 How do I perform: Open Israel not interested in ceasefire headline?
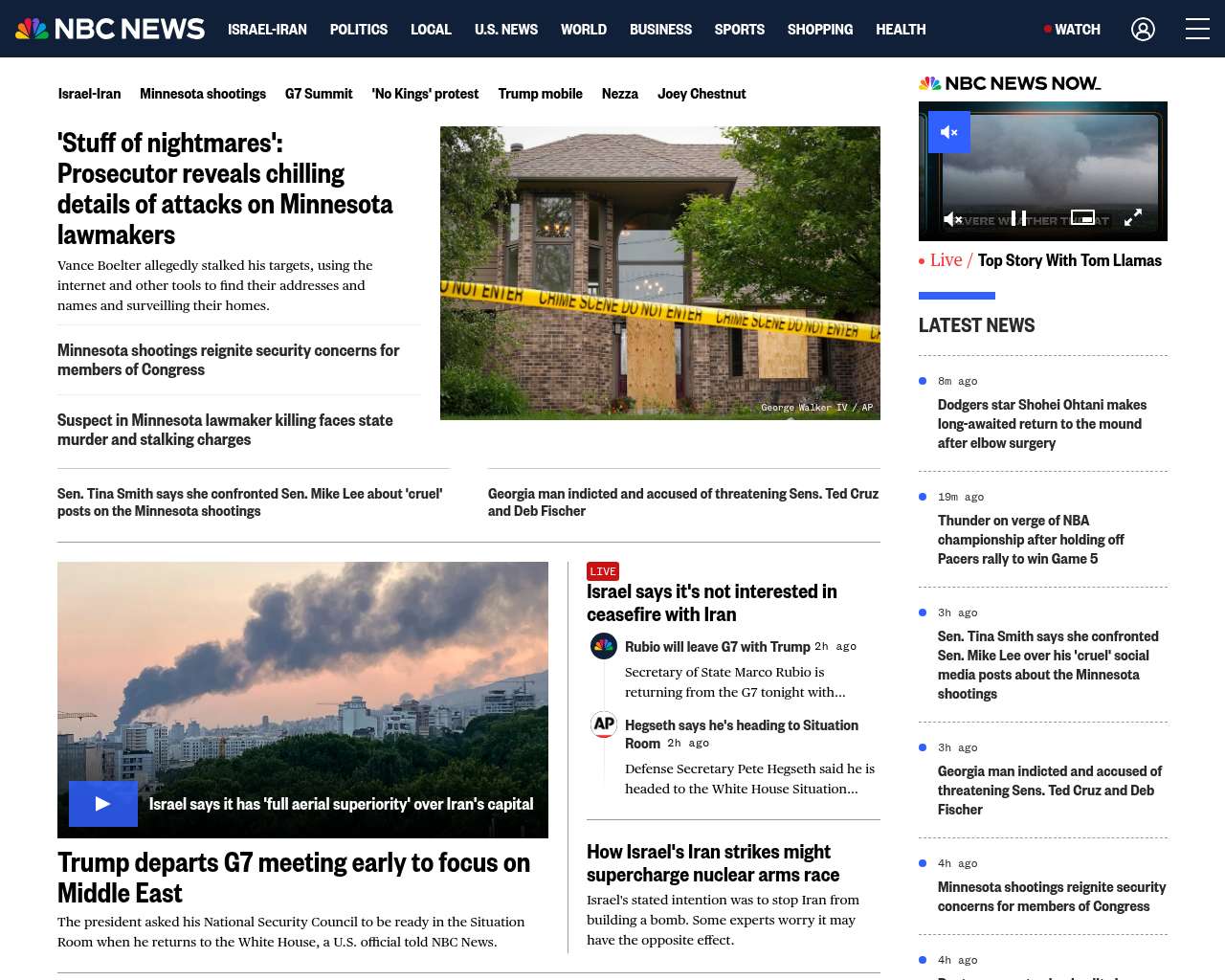(x=712, y=603)
